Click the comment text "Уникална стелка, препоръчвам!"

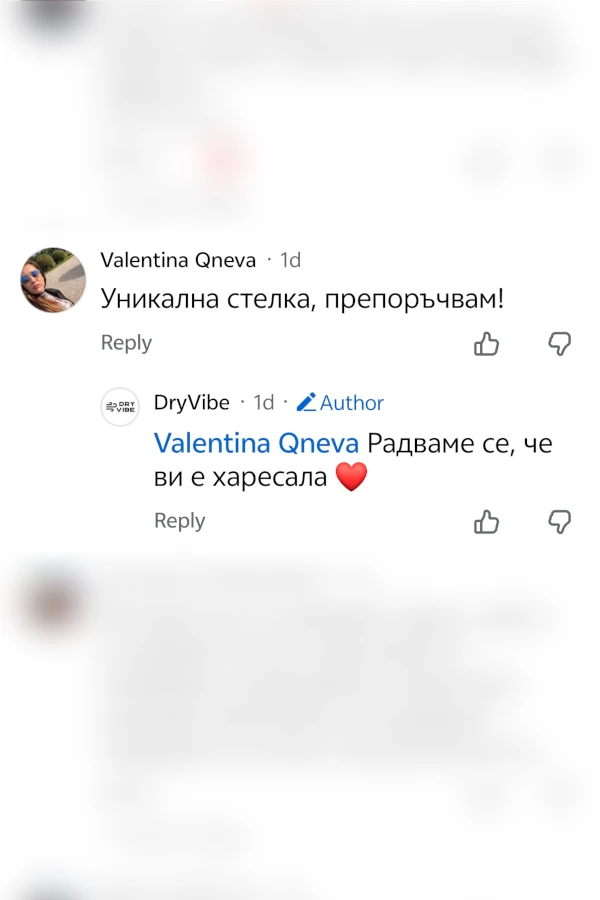[x=302, y=299]
